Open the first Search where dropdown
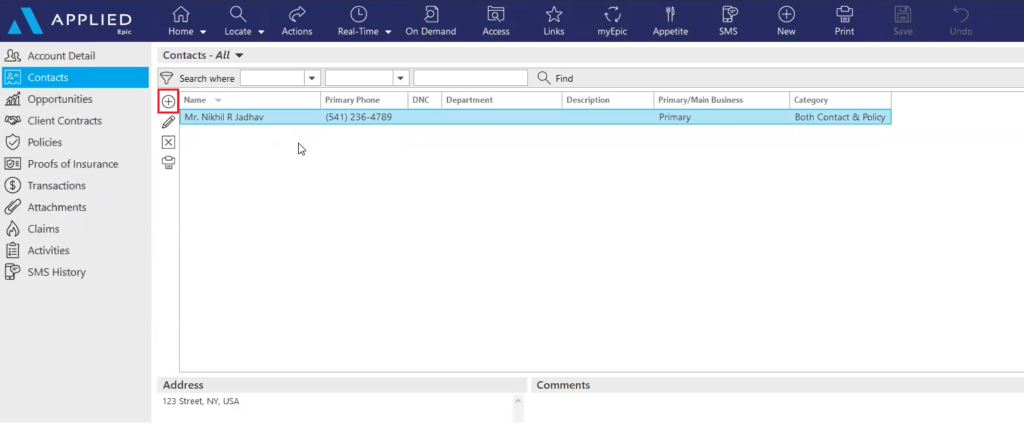Image resolution: width=1024 pixels, height=438 pixels. click(x=312, y=78)
